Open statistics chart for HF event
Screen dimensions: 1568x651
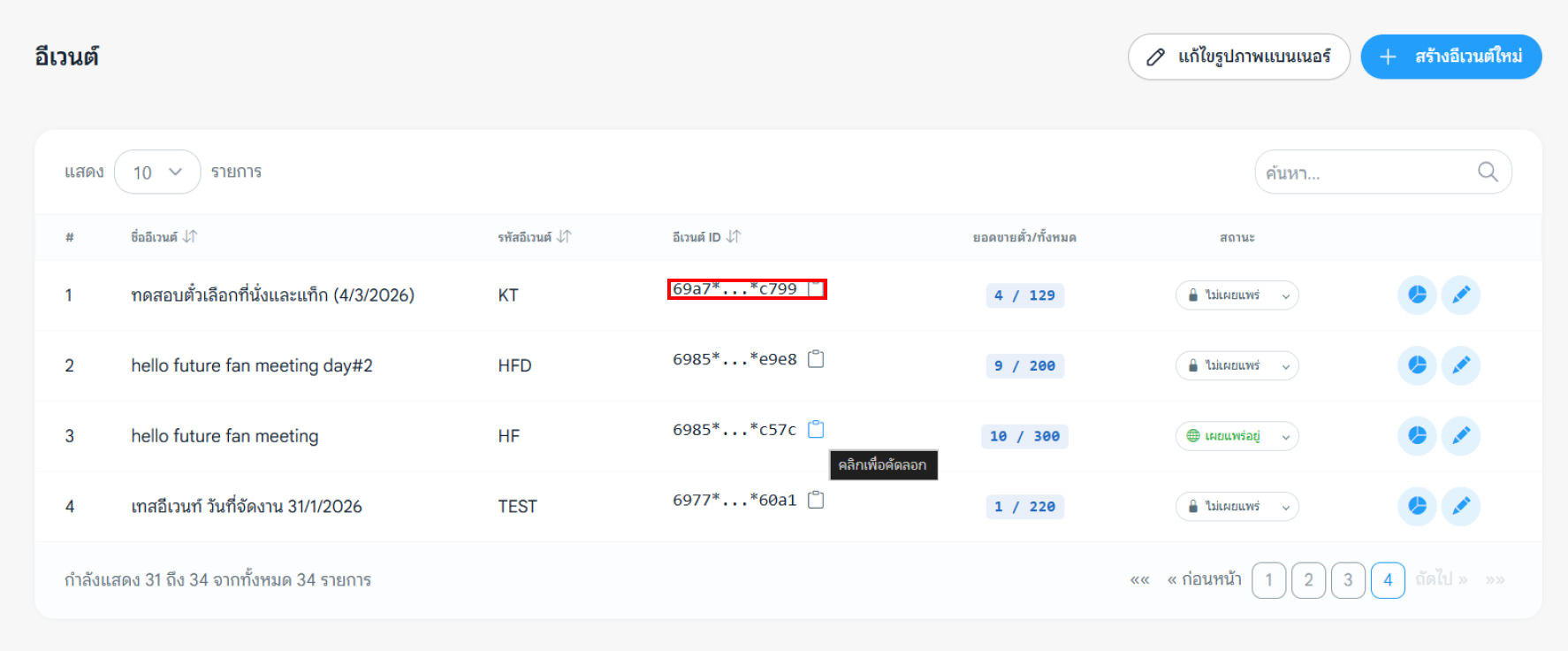(1417, 435)
